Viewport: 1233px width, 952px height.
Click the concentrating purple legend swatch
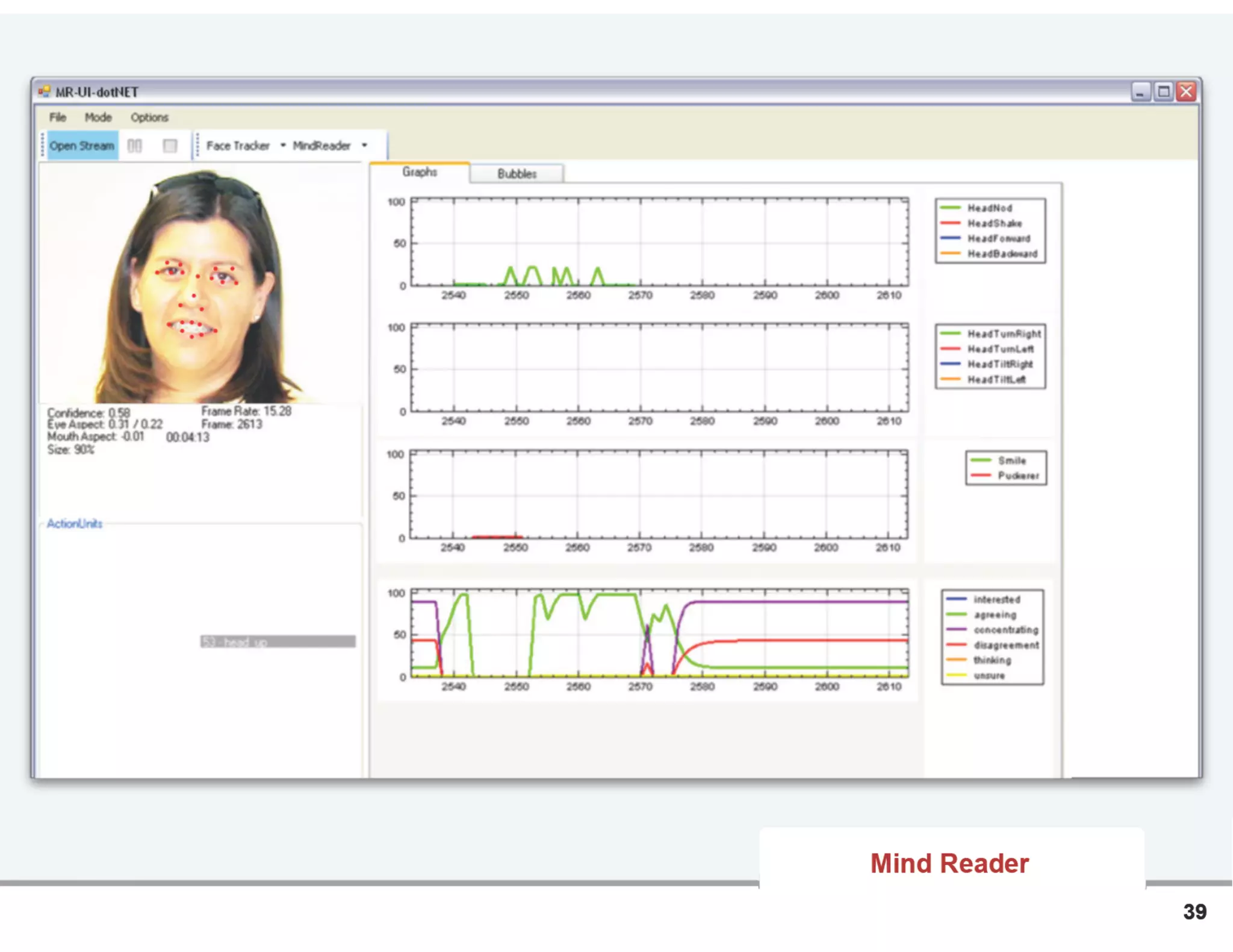(x=956, y=629)
